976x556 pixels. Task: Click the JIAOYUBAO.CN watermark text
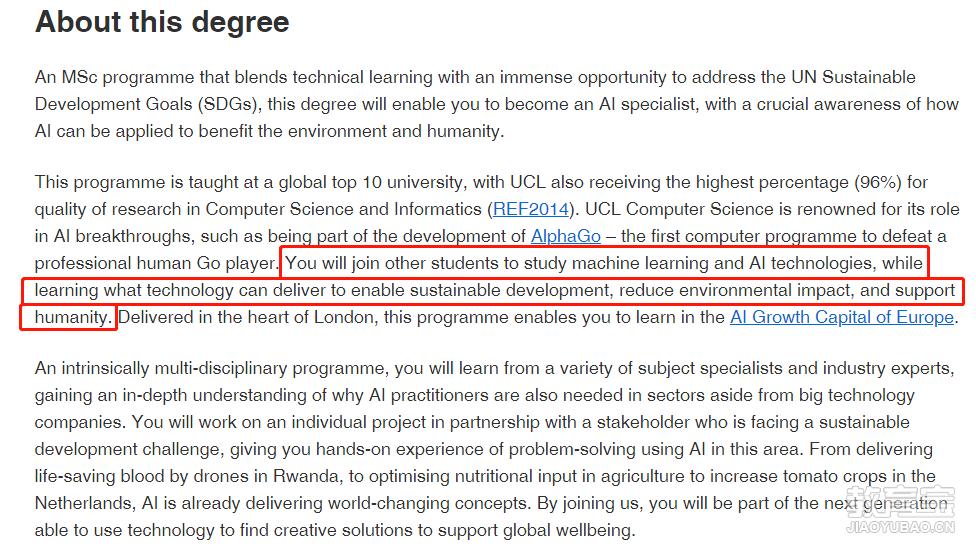pyautogui.click(x=901, y=527)
